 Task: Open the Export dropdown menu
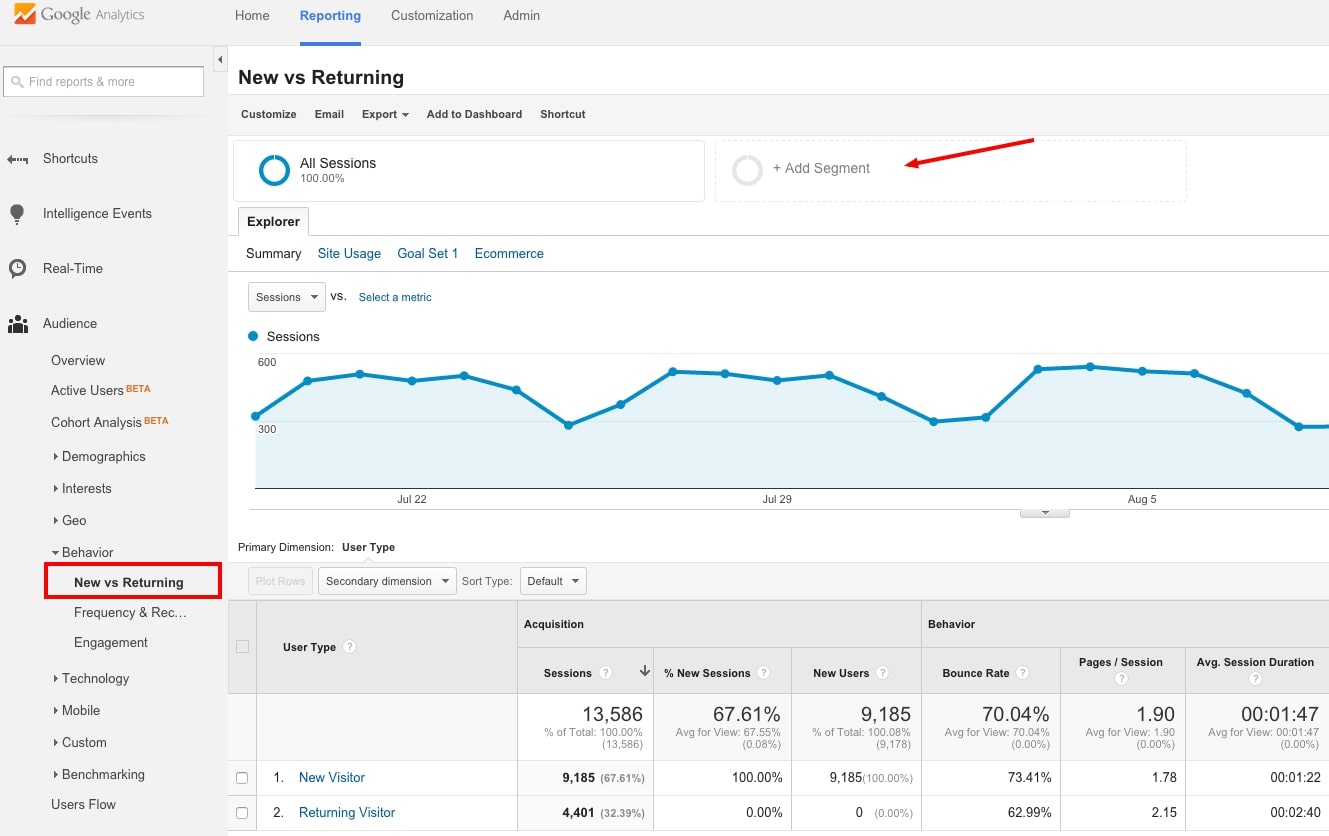click(385, 114)
